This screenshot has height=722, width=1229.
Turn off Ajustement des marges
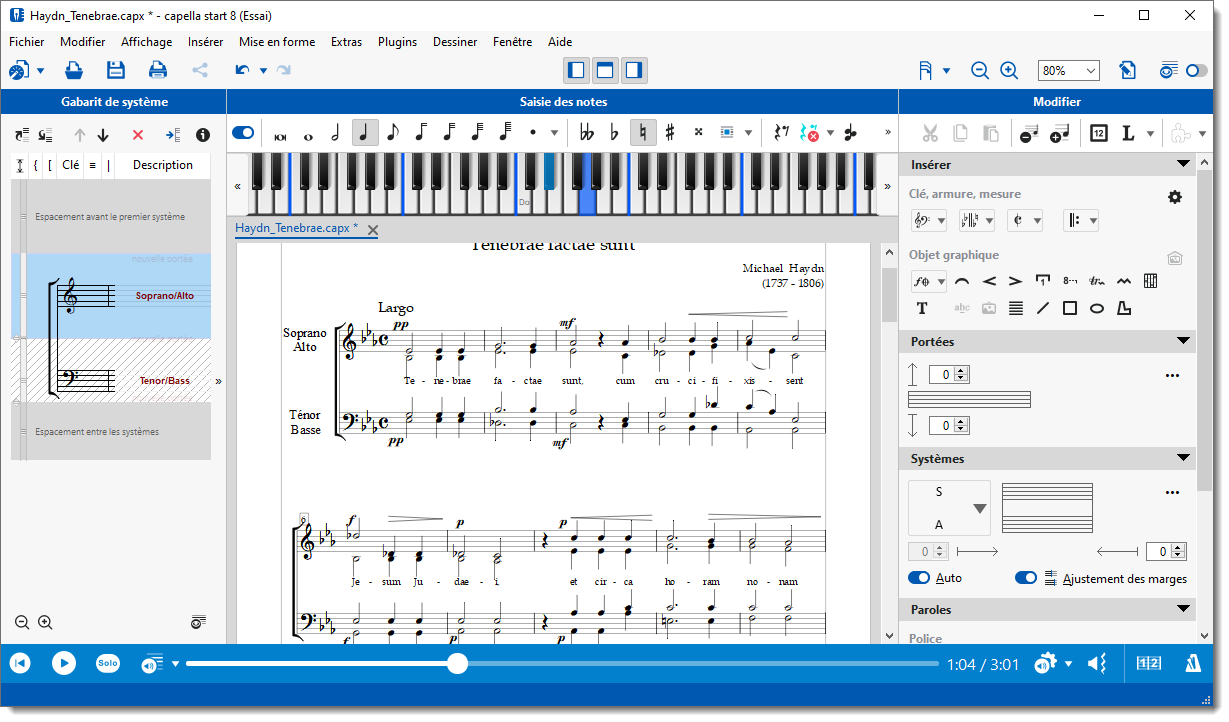[1026, 578]
